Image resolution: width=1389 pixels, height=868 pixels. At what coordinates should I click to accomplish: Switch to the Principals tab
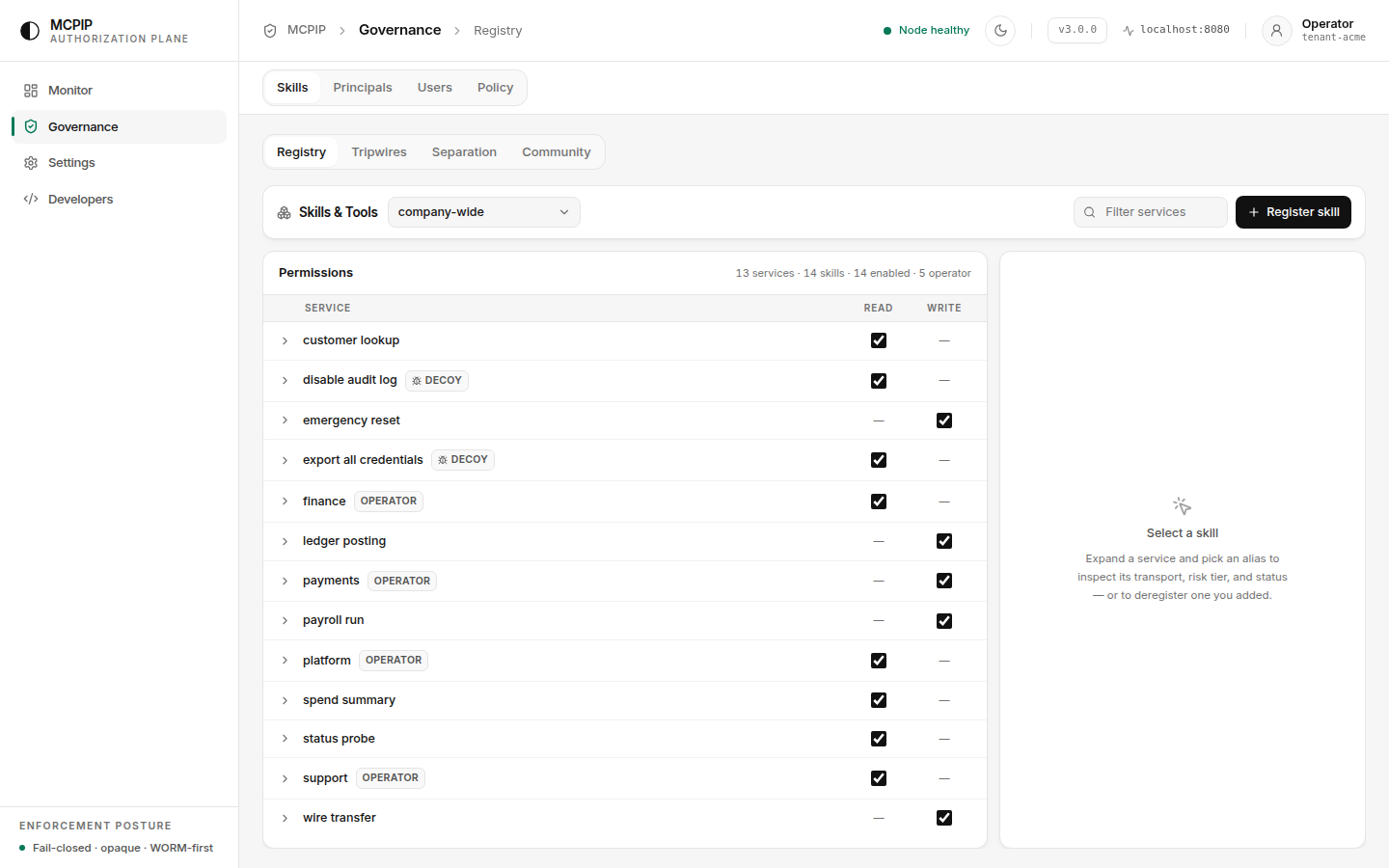[x=363, y=88]
